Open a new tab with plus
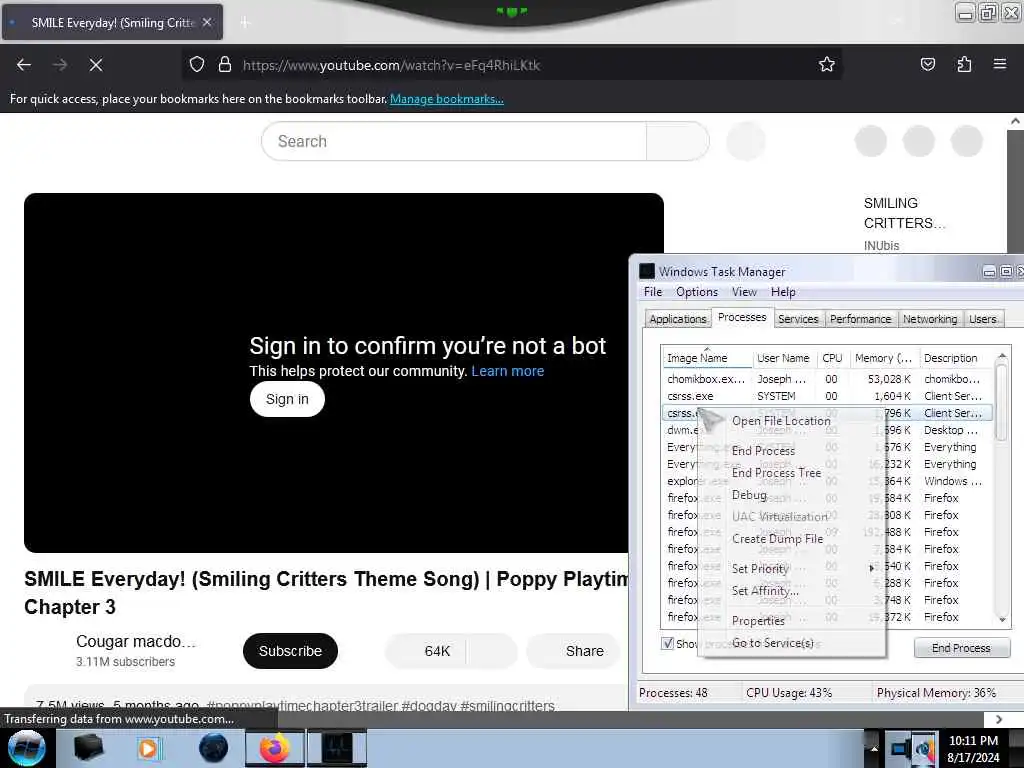Screen dimensions: 1024x768 (x=245, y=22)
